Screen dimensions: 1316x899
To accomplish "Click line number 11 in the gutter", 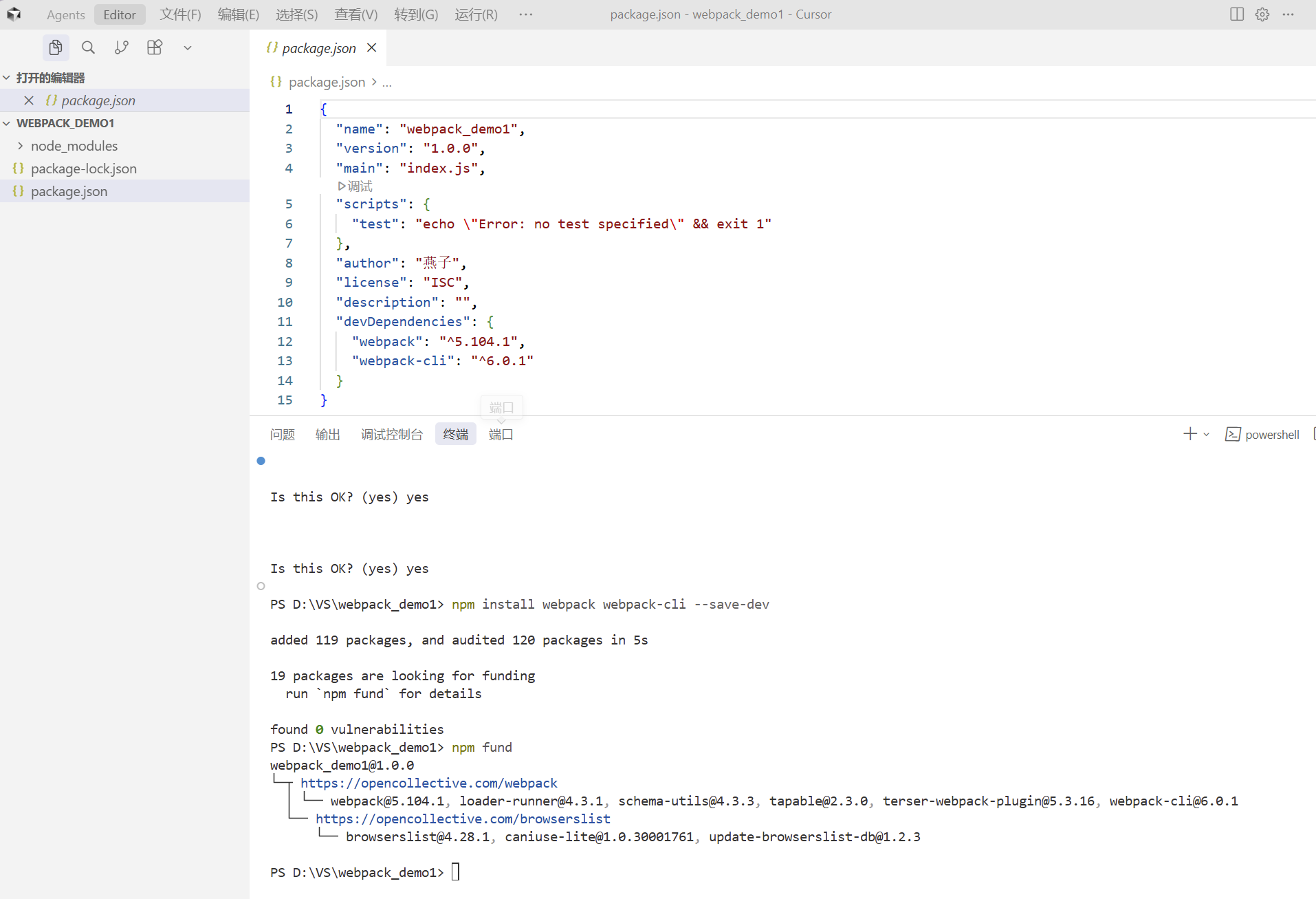I will point(285,321).
